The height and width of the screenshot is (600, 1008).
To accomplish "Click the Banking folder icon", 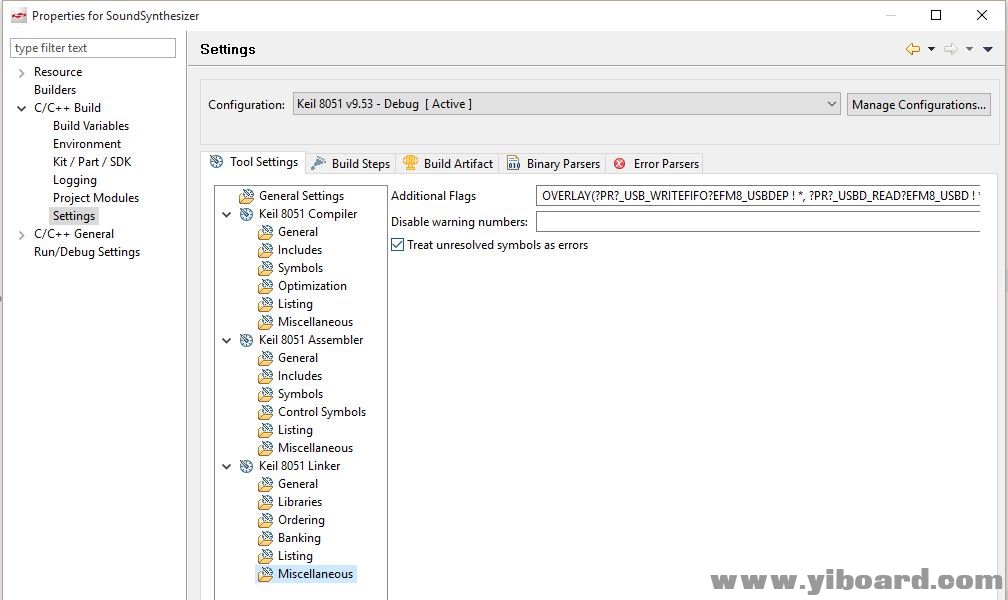I will (x=266, y=538).
